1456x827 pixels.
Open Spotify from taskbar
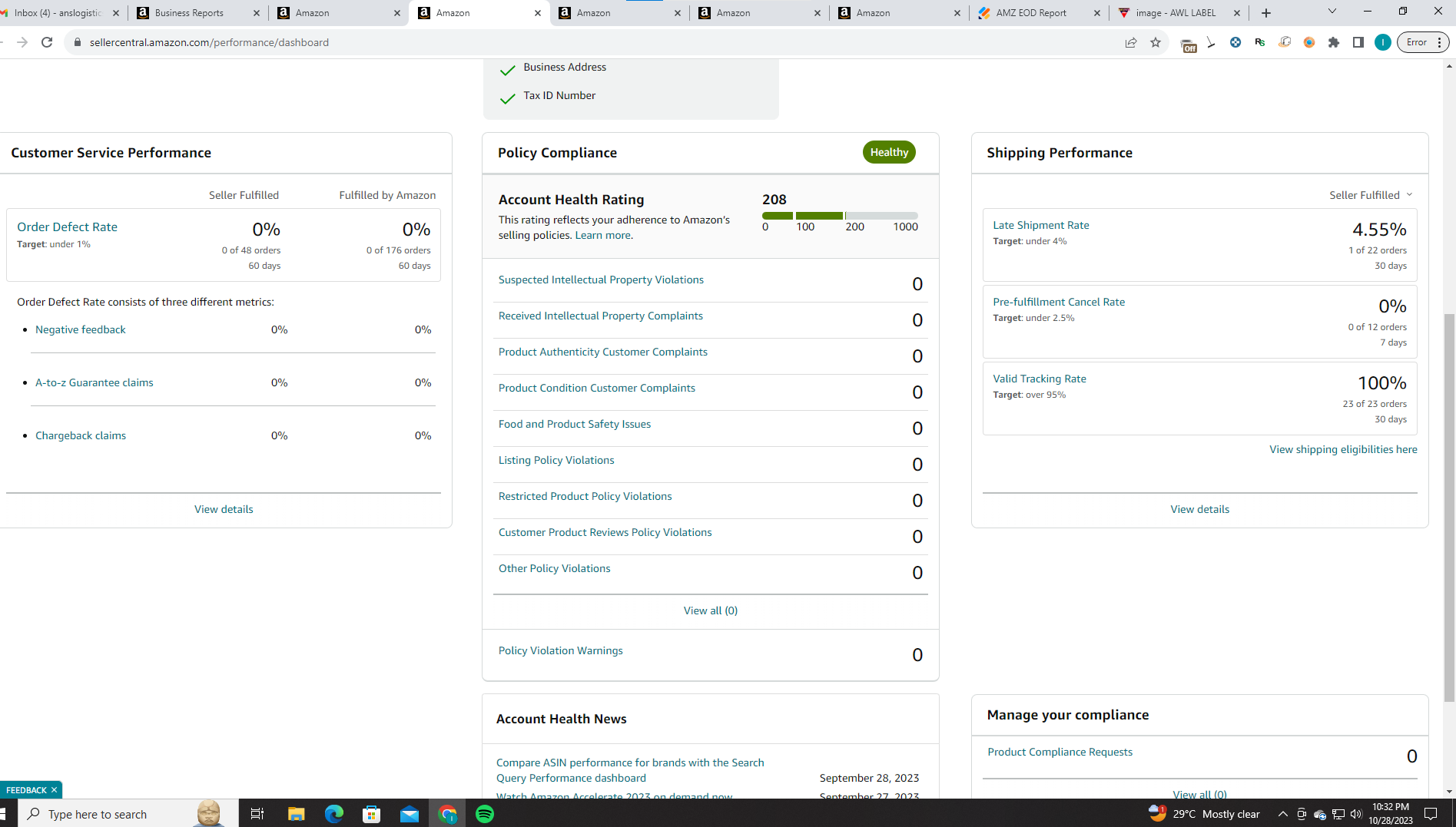[485, 814]
